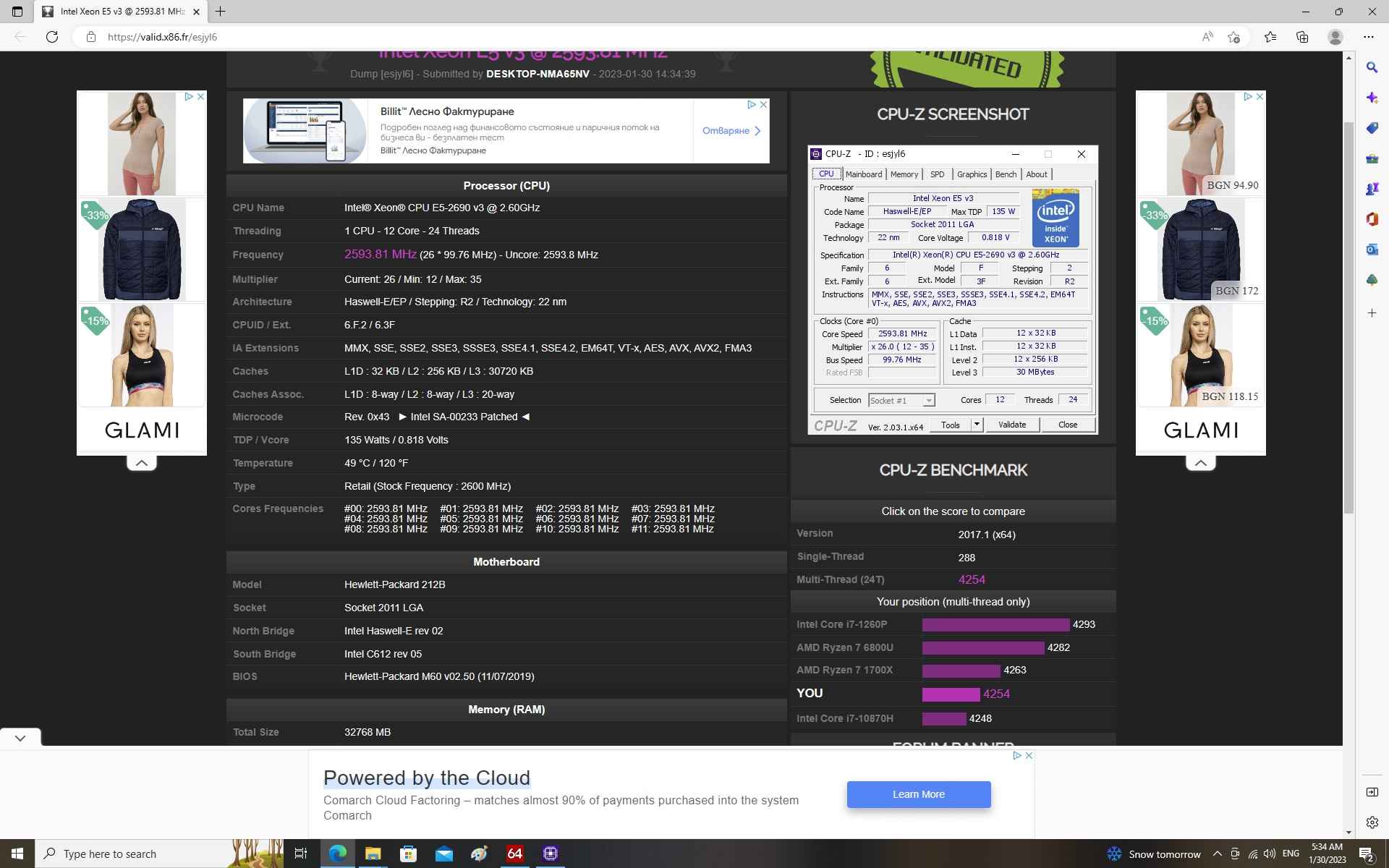Image resolution: width=1389 pixels, height=868 pixels.
Task: Click Snow tomorrow weather widget
Action: pyautogui.click(x=1154, y=854)
